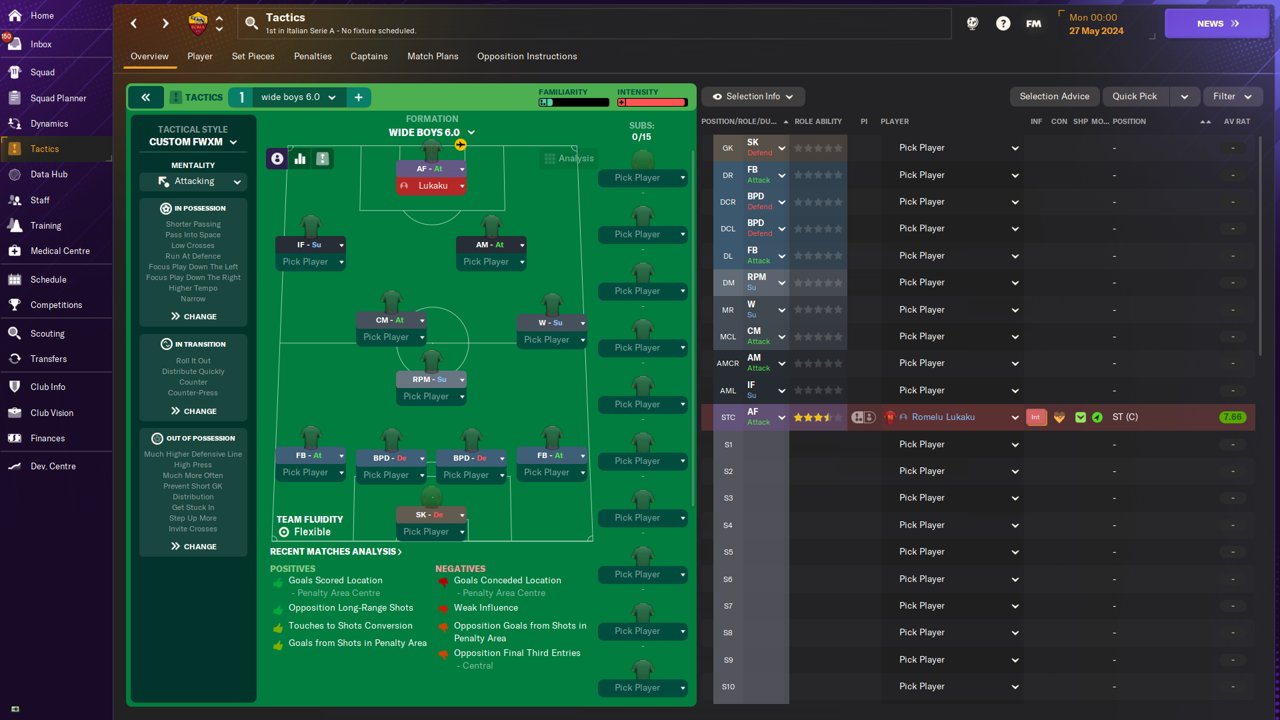
Task: Open the Dynamics section
Action: pyautogui.click(x=49, y=124)
